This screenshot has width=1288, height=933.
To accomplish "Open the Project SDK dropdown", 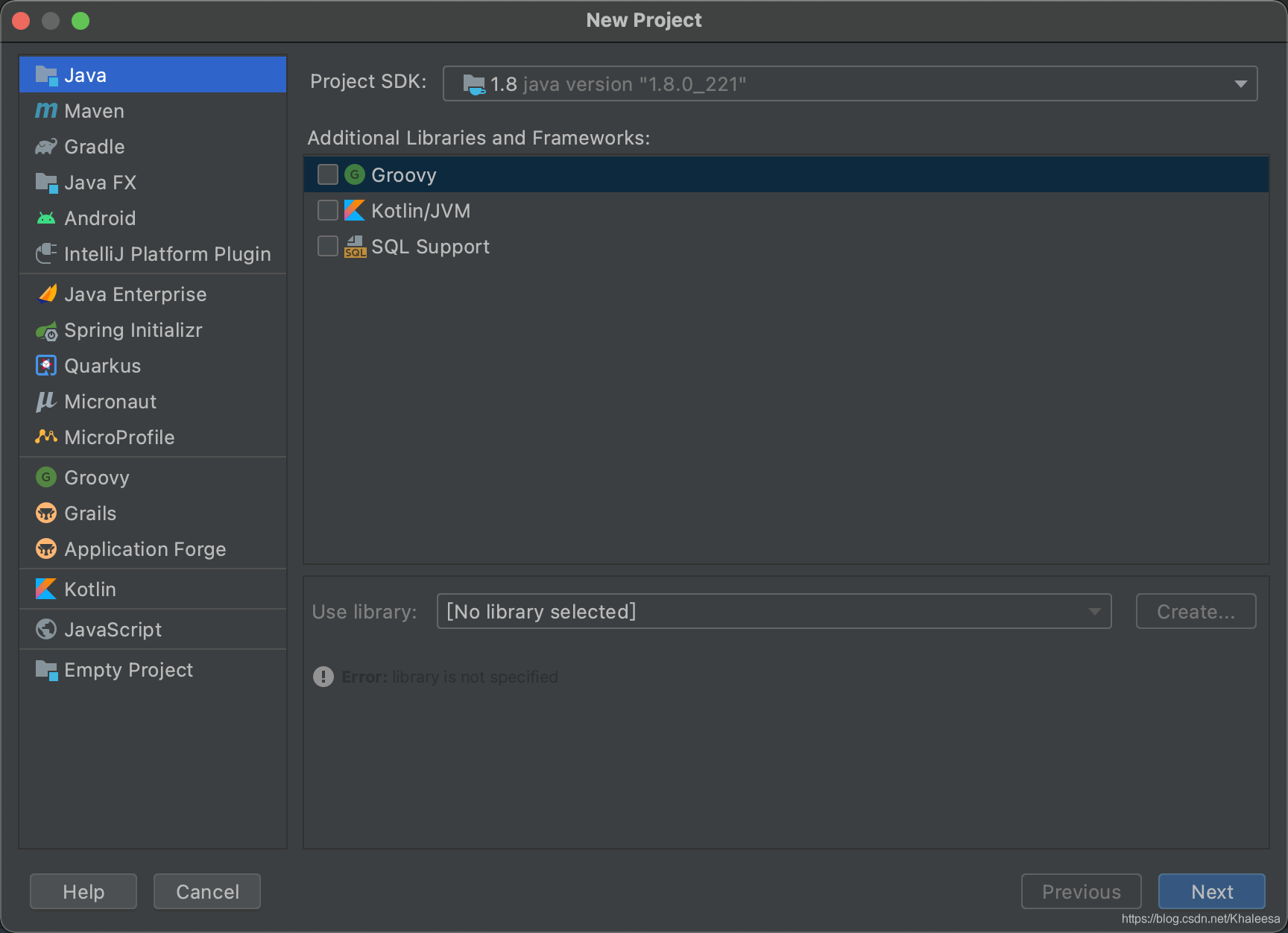I will click(850, 83).
